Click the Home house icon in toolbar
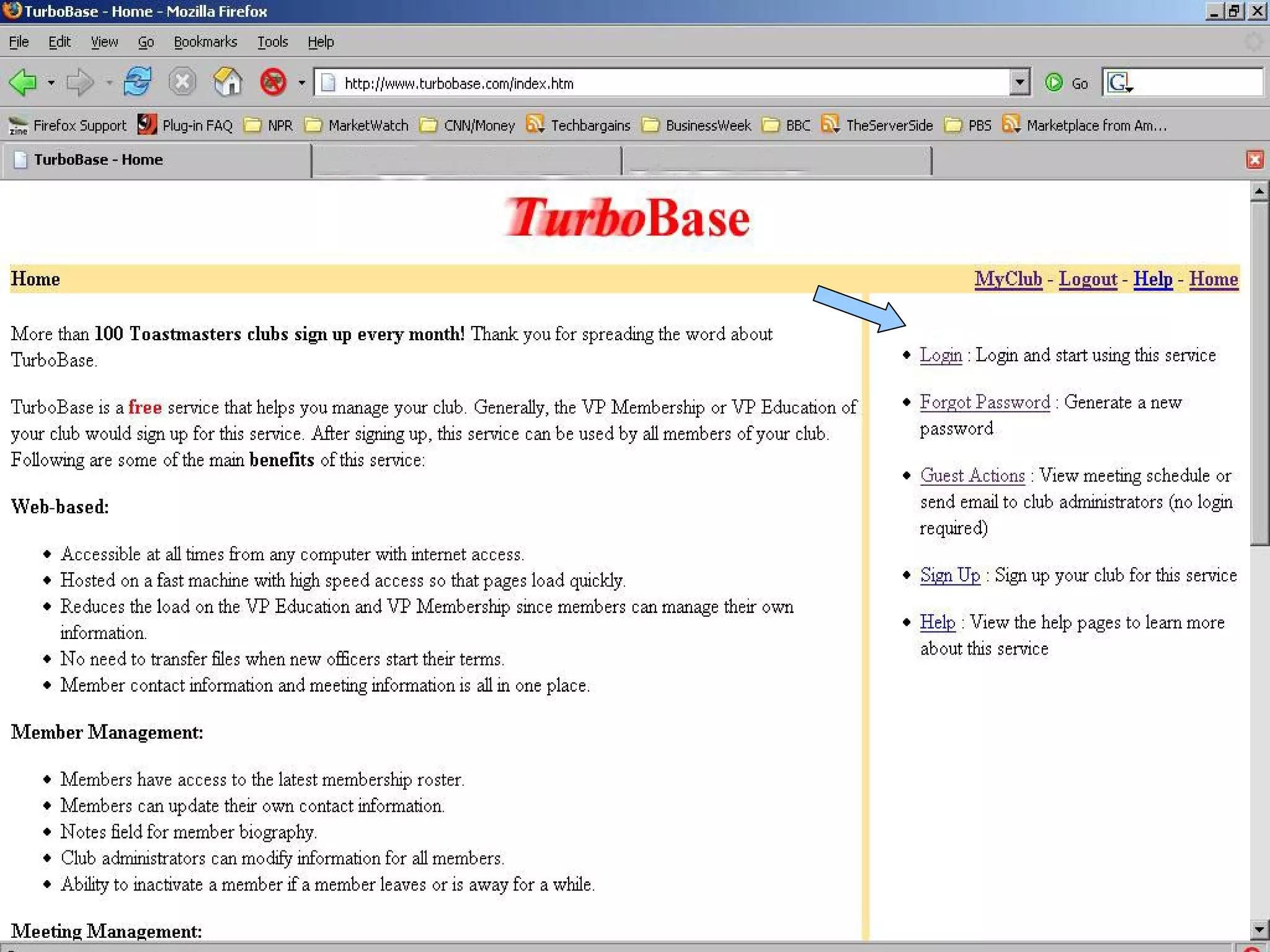This screenshot has width=1270, height=952. [x=228, y=82]
